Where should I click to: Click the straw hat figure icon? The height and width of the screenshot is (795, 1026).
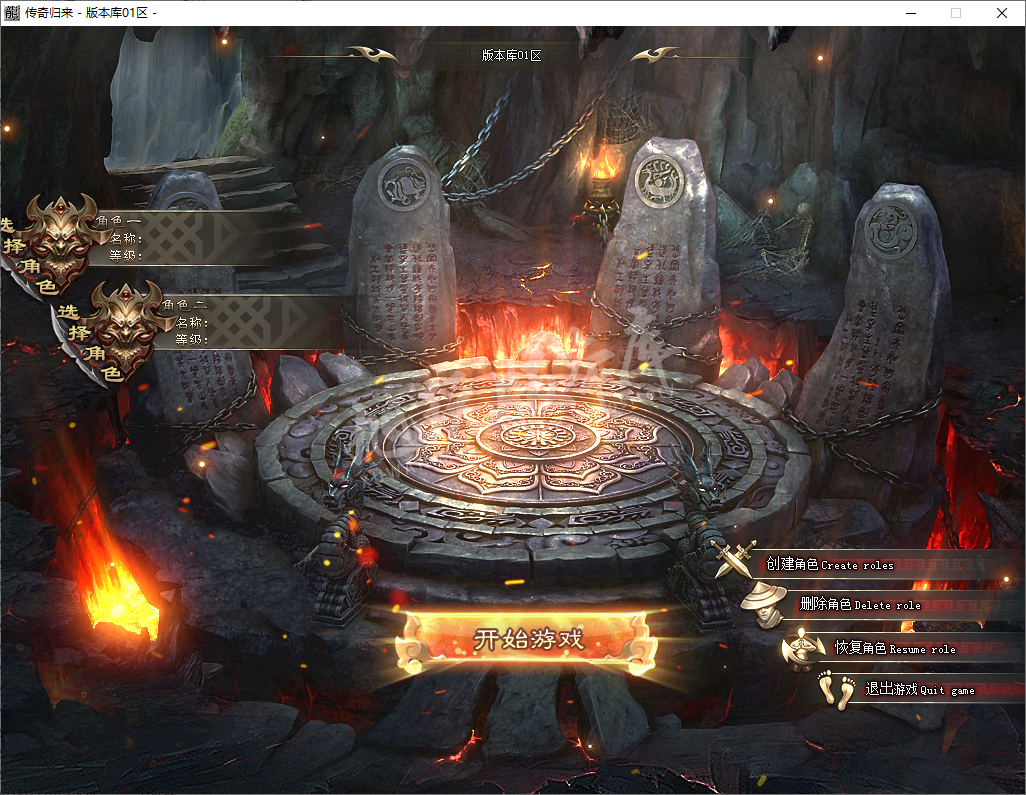click(764, 604)
